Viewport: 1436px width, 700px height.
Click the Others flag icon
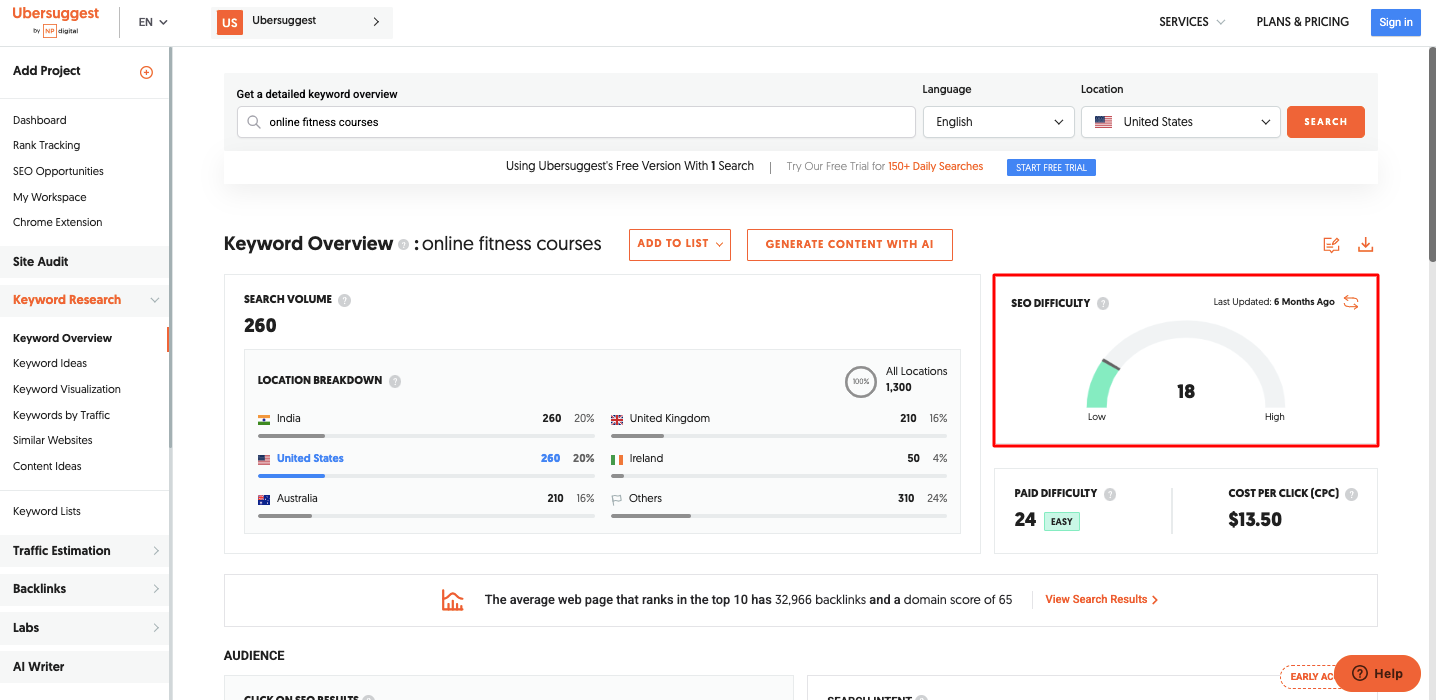617,499
